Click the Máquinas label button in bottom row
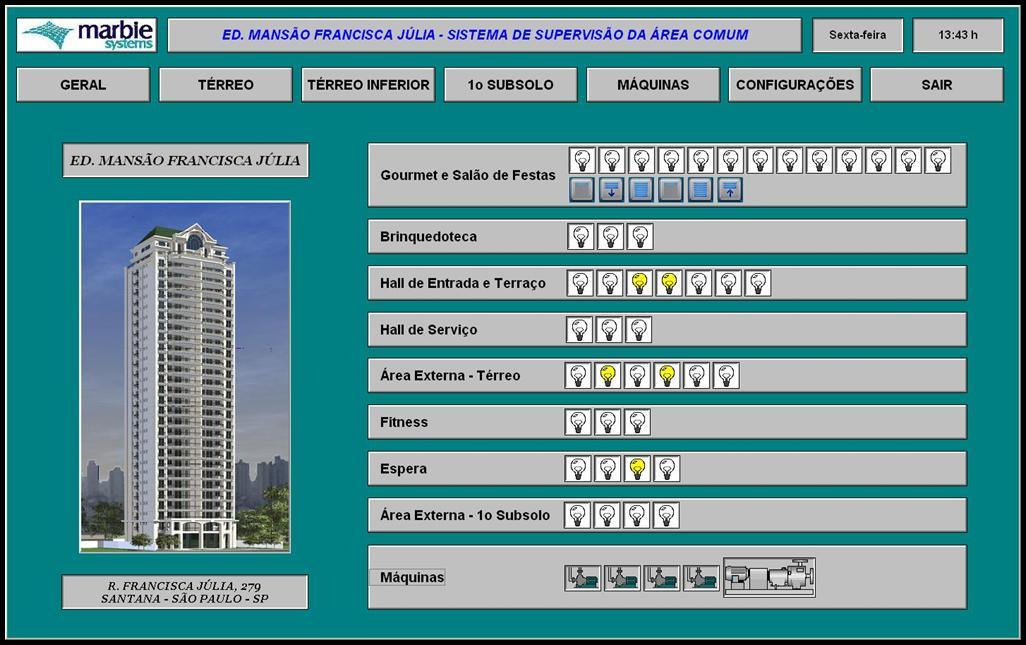Screen dimensions: 1026x645 (408, 578)
